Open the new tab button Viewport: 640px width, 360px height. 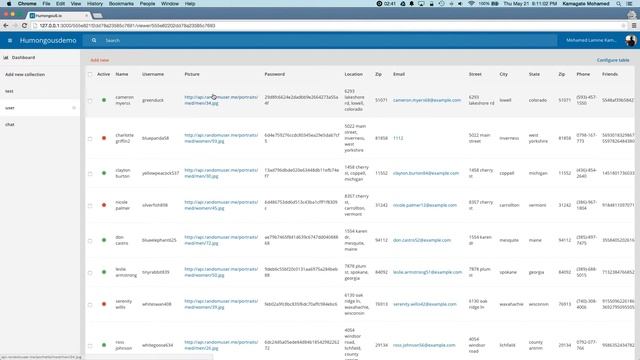pyautogui.click(x=97, y=16)
